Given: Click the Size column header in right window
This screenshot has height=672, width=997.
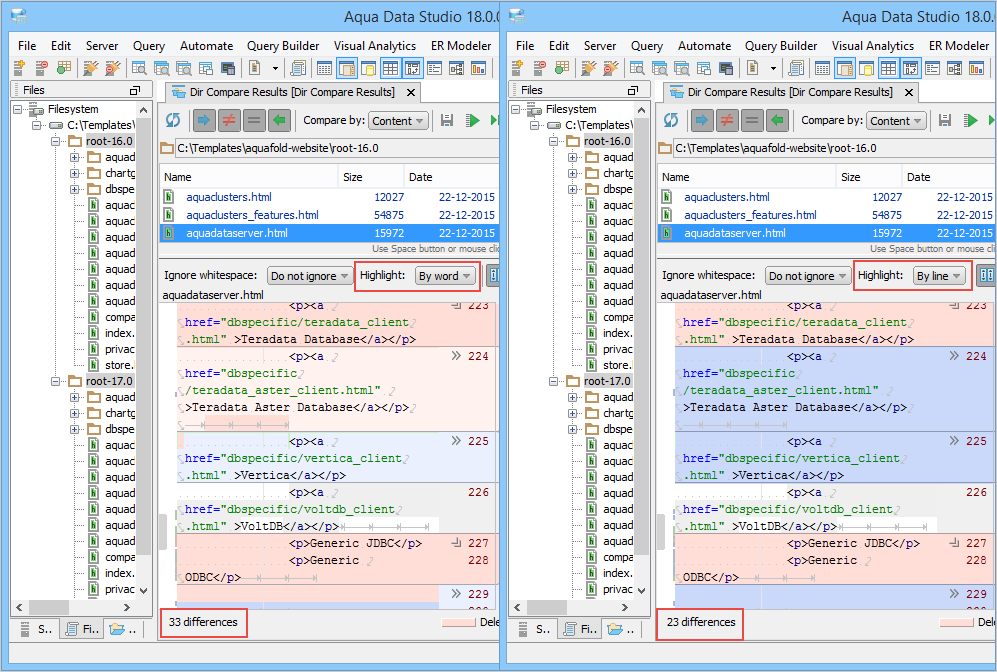Looking at the screenshot, I should (x=850, y=177).
